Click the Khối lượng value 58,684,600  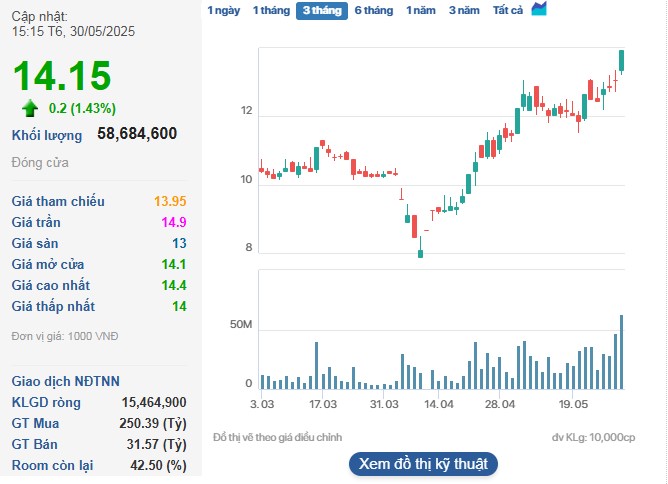point(137,133)
